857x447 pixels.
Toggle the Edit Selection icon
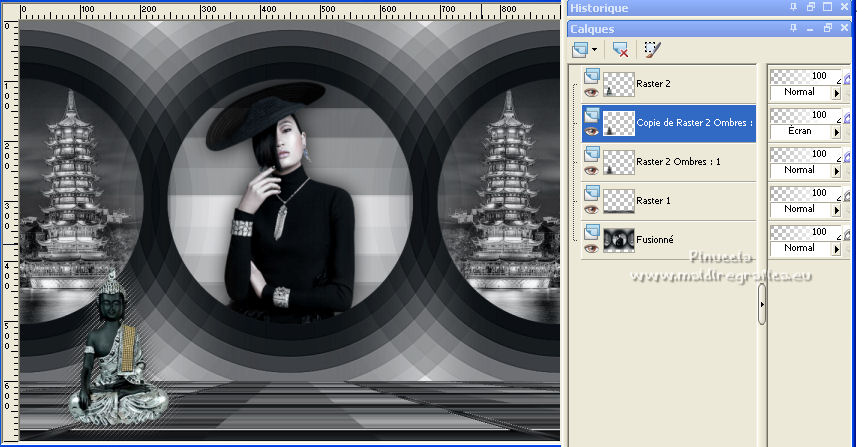[652, 50]
